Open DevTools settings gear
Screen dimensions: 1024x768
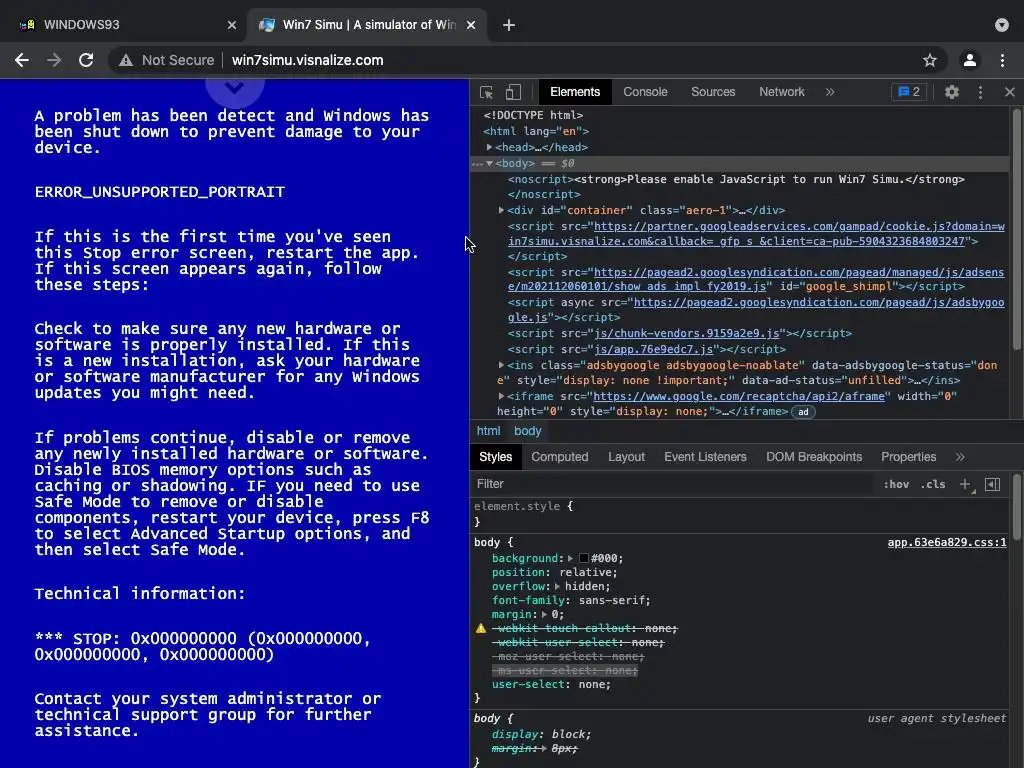pyautogui.click(x=952, y=92)
